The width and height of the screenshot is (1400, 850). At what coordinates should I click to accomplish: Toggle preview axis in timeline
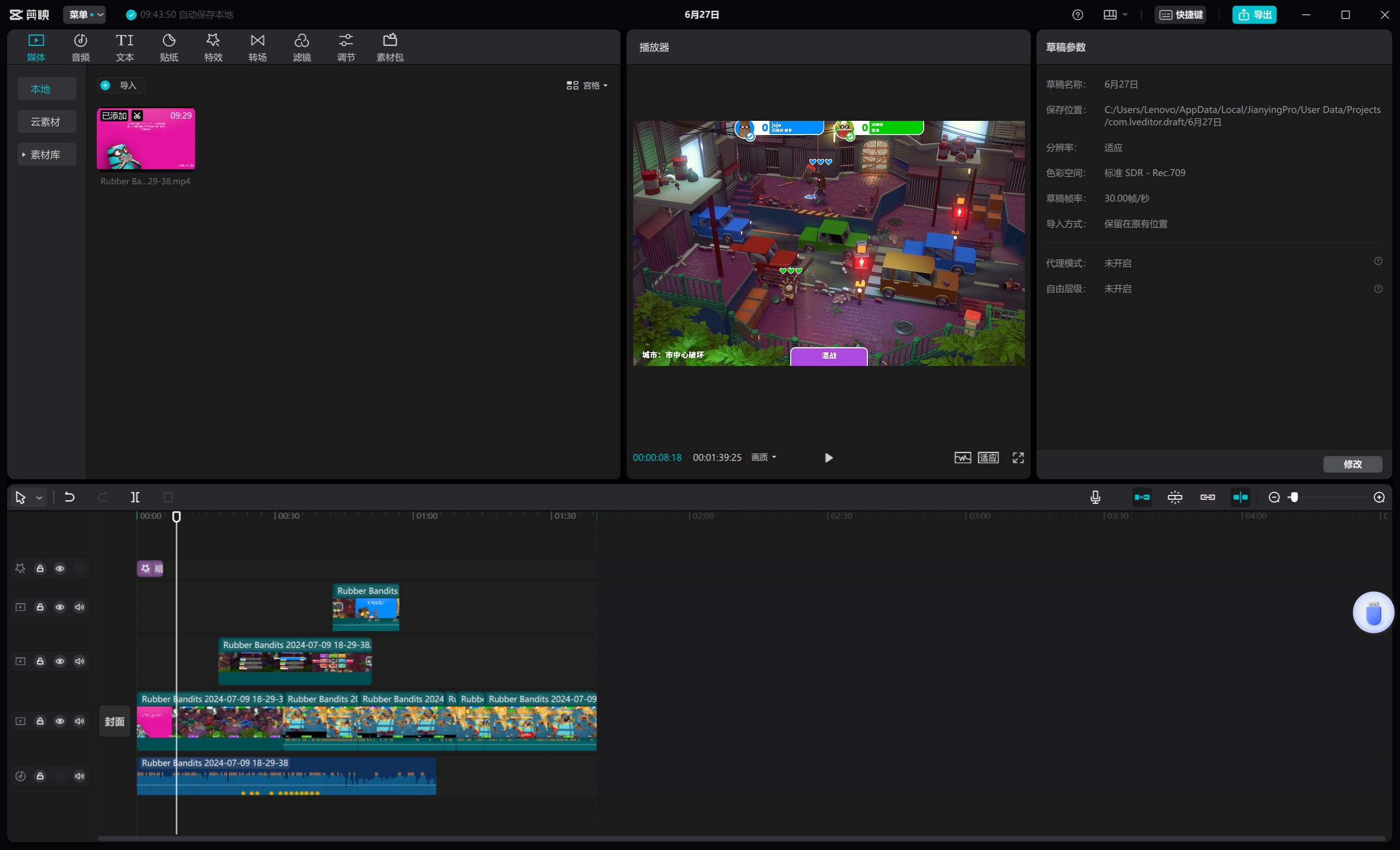pos(1240,497)
